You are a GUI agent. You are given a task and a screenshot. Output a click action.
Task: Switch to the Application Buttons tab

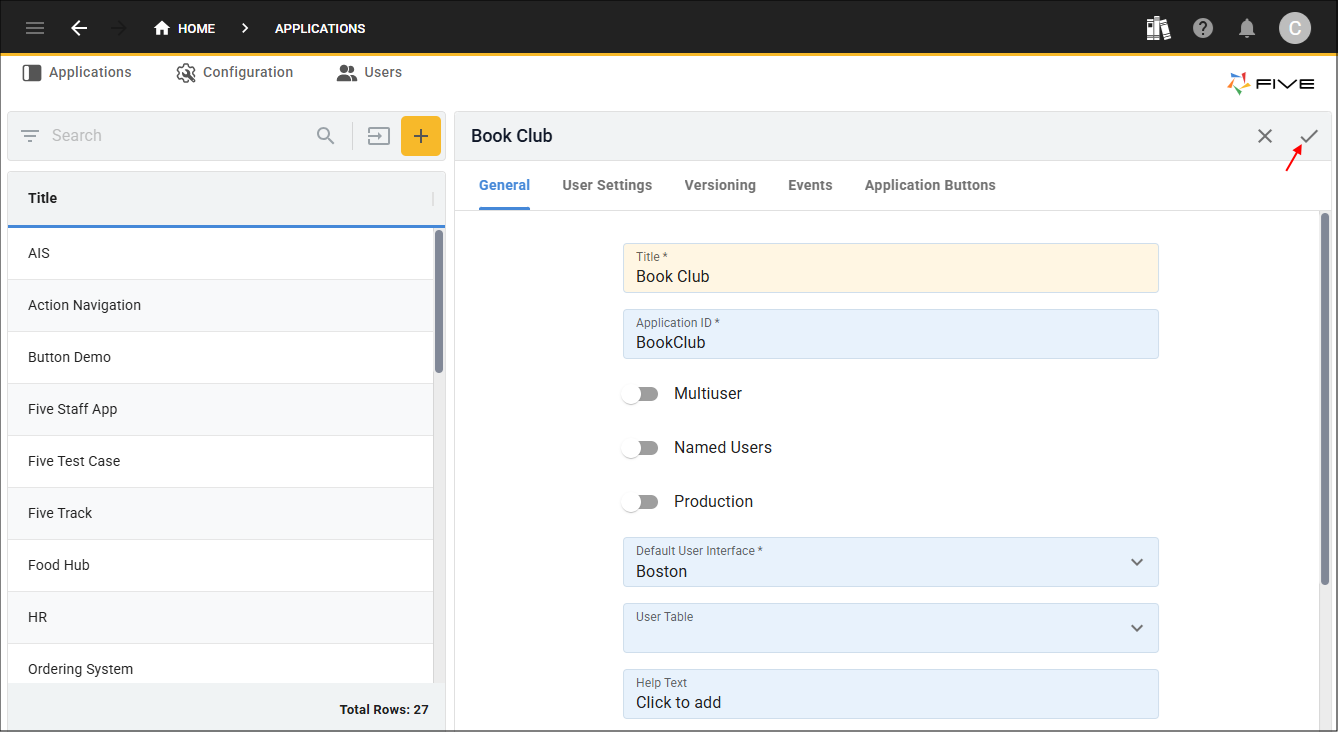(x=930, y=185)
